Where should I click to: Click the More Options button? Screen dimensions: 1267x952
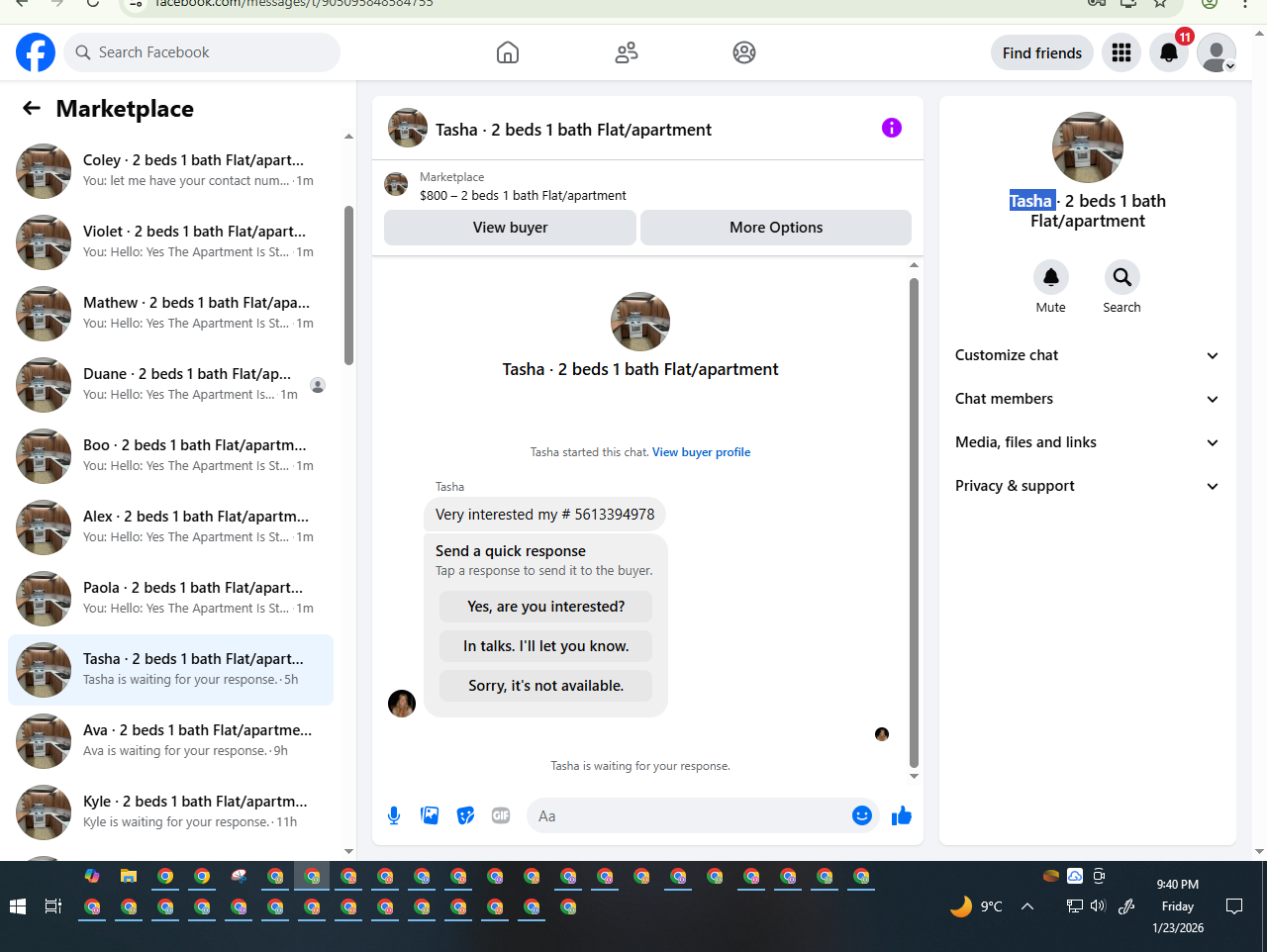pyautogui.click(x=776, y=228)
